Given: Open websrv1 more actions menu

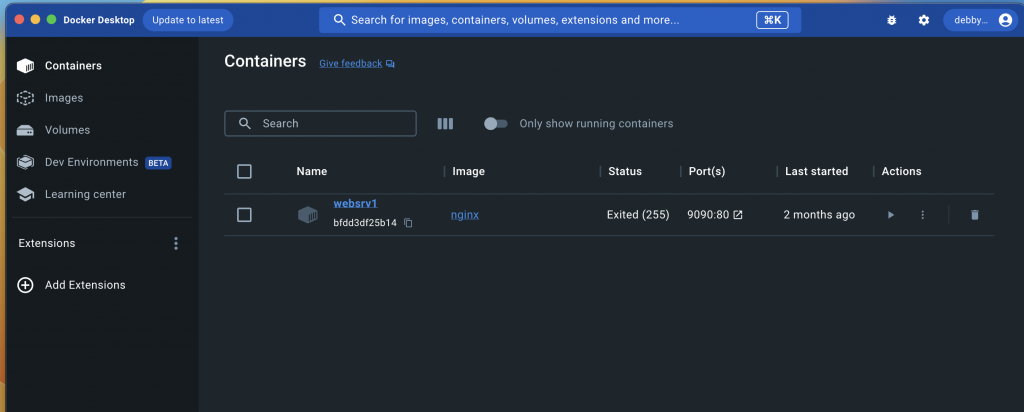Looking at the screenshot, I should (x=923, y=215).
